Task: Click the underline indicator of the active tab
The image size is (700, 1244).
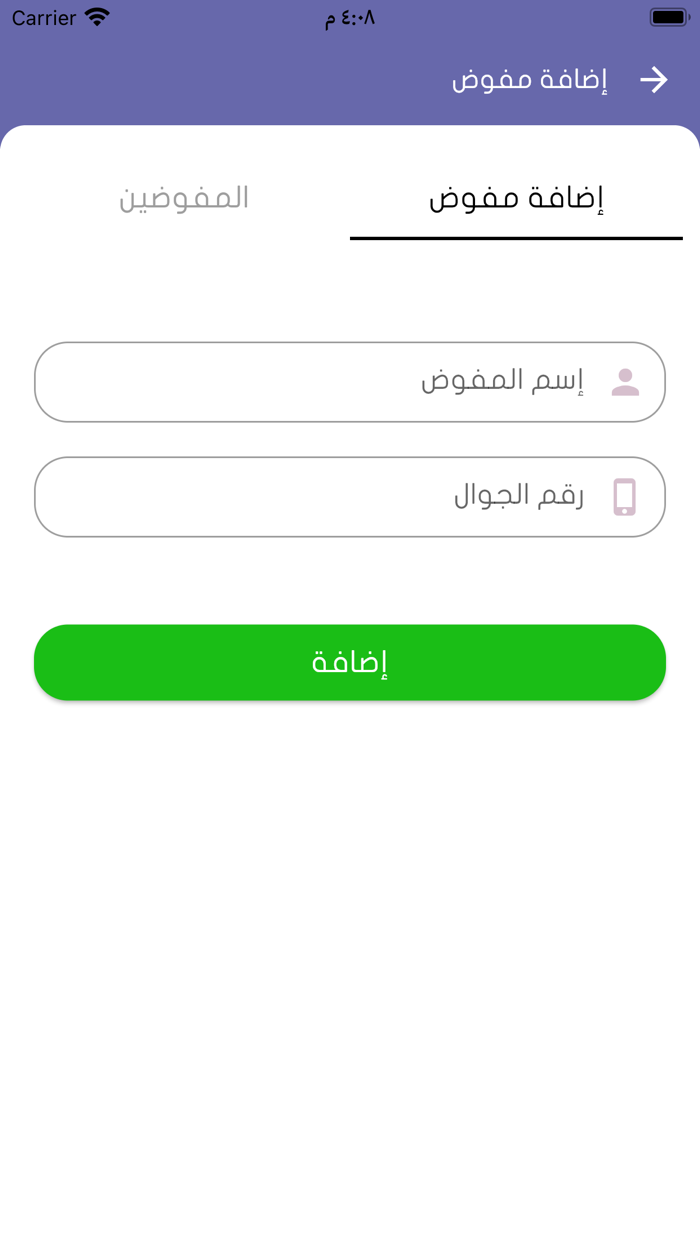Action: (x=516, y=239)
